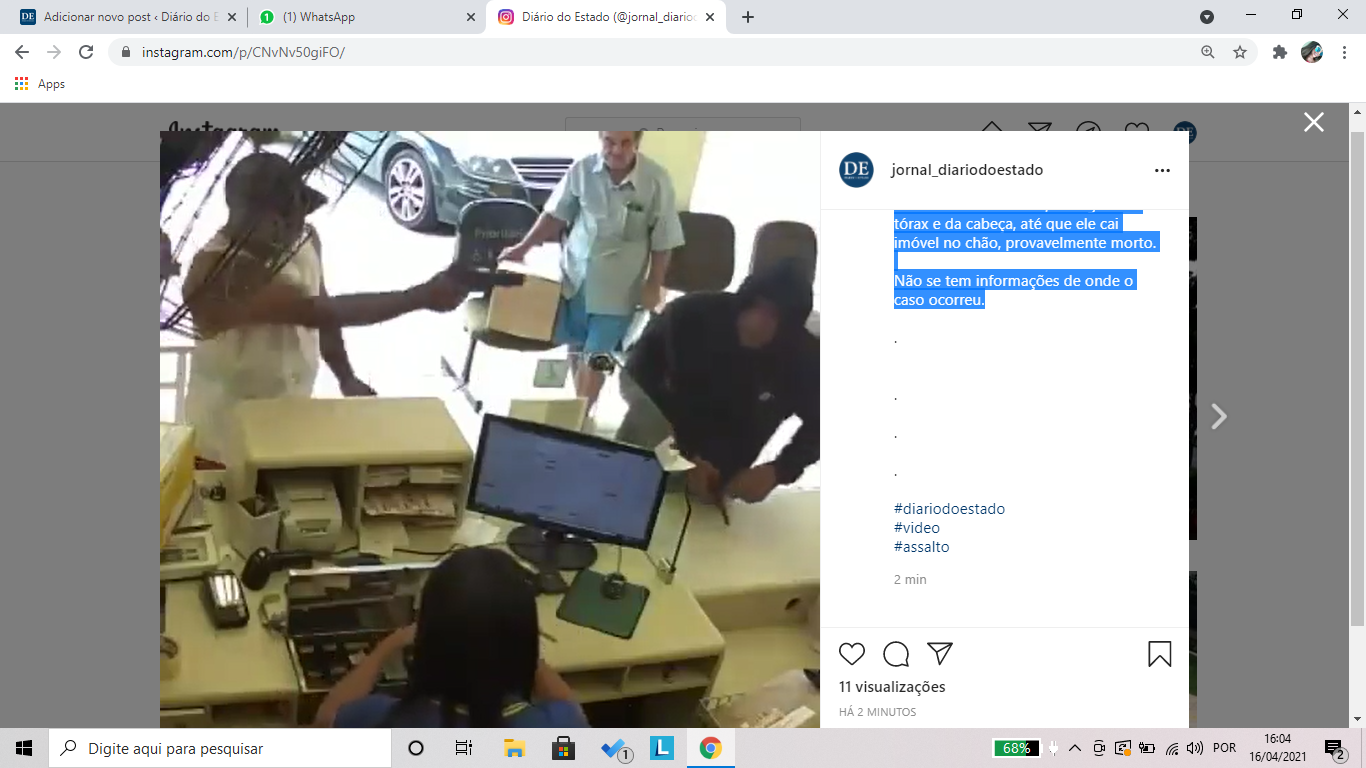View the 11 visualizações count
This screenshot has height=768, width=1366.
(892, 687)
